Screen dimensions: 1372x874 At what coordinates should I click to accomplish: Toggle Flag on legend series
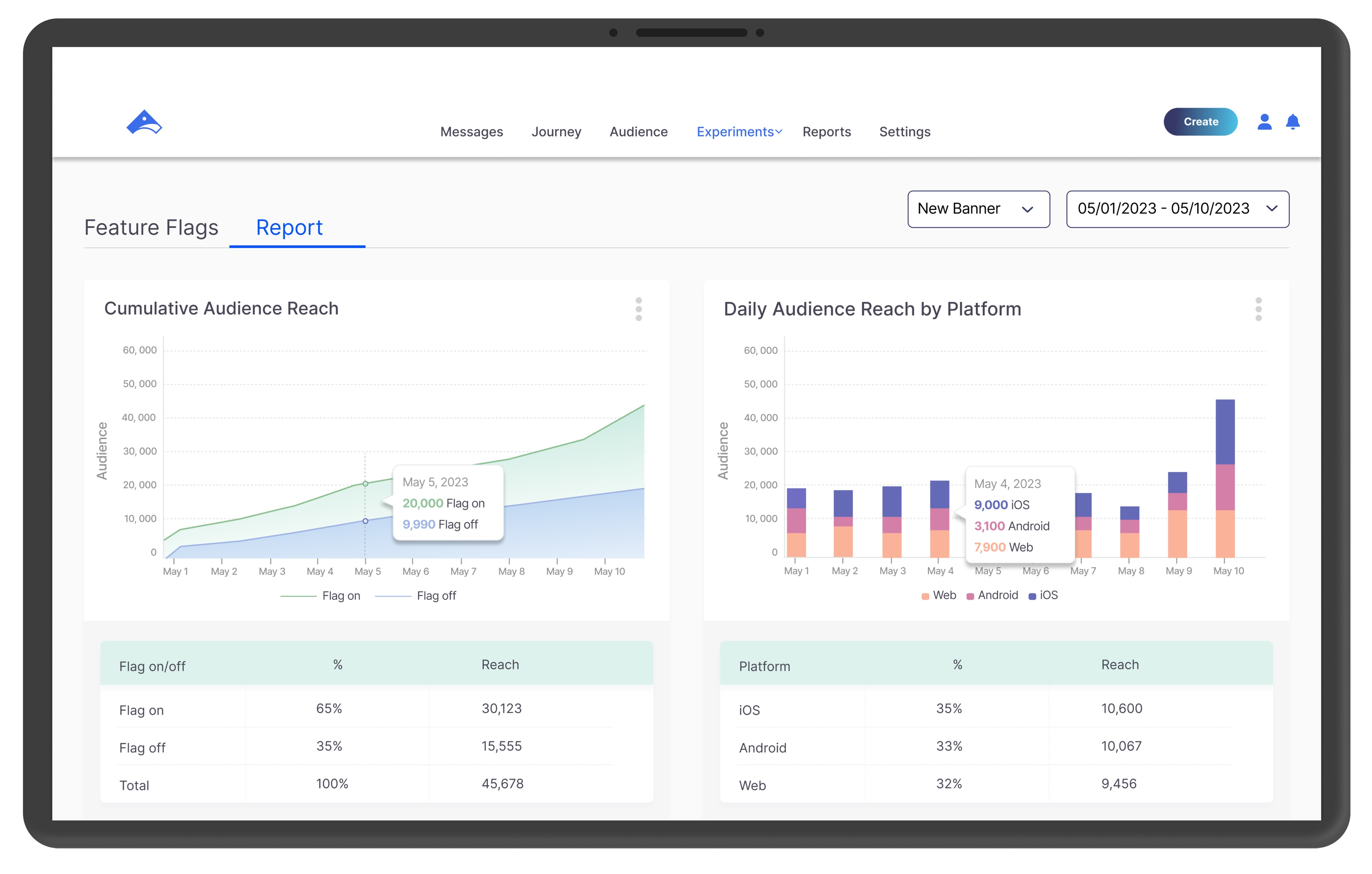pyautogui.click(x=320, y=595)
